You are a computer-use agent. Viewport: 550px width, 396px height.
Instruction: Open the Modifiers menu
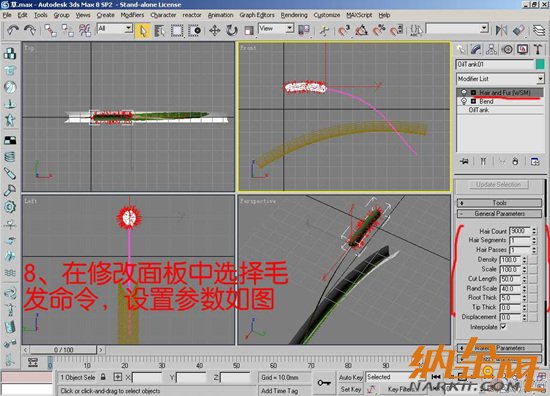132,15
